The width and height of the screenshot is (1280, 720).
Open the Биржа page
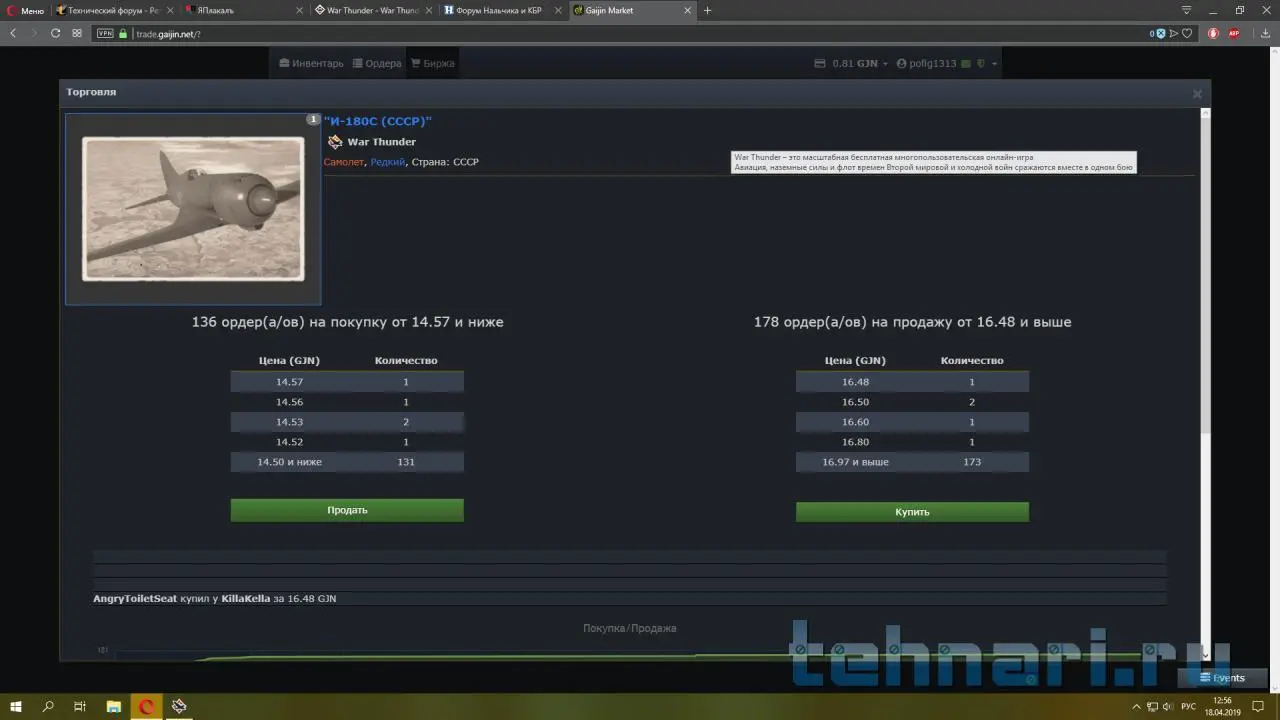432,63
